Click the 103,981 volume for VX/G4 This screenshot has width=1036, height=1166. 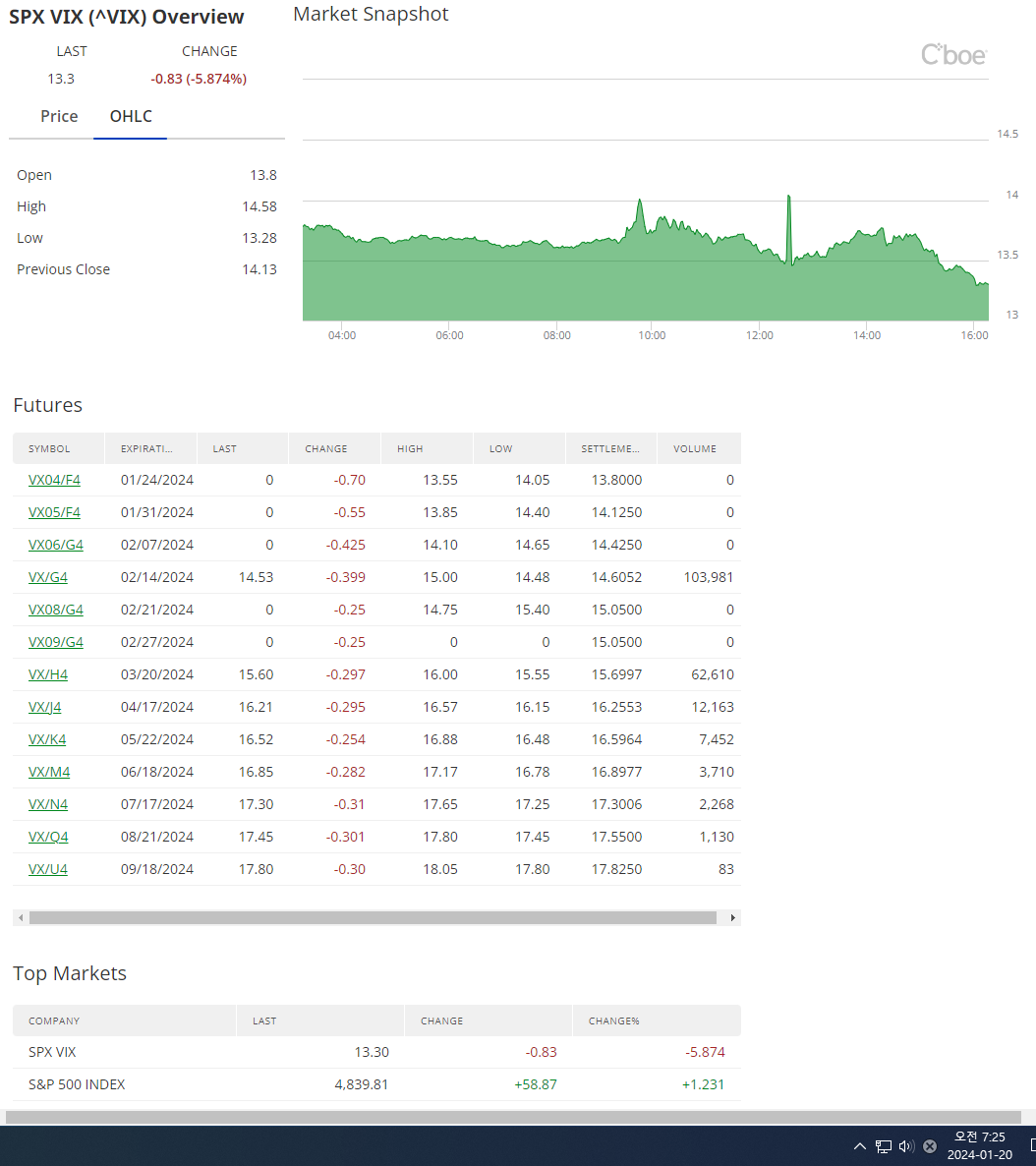click(709, 578)
